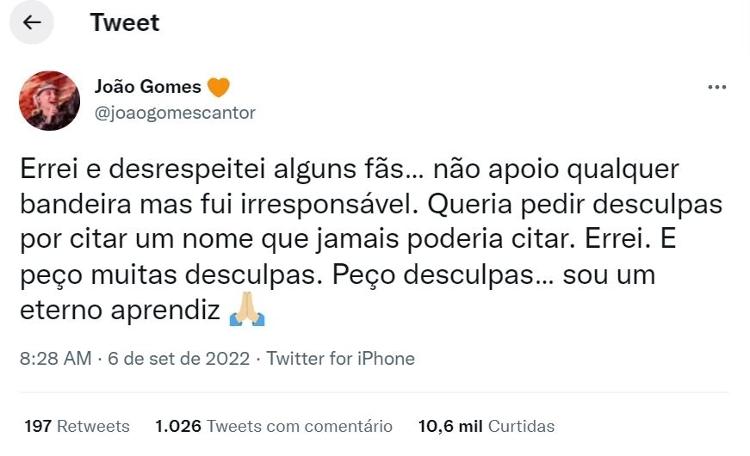The width and height of the screenshot is (750, 456).
Task: Click the orange heart beside João Gomes
Action: pos(218,87)
